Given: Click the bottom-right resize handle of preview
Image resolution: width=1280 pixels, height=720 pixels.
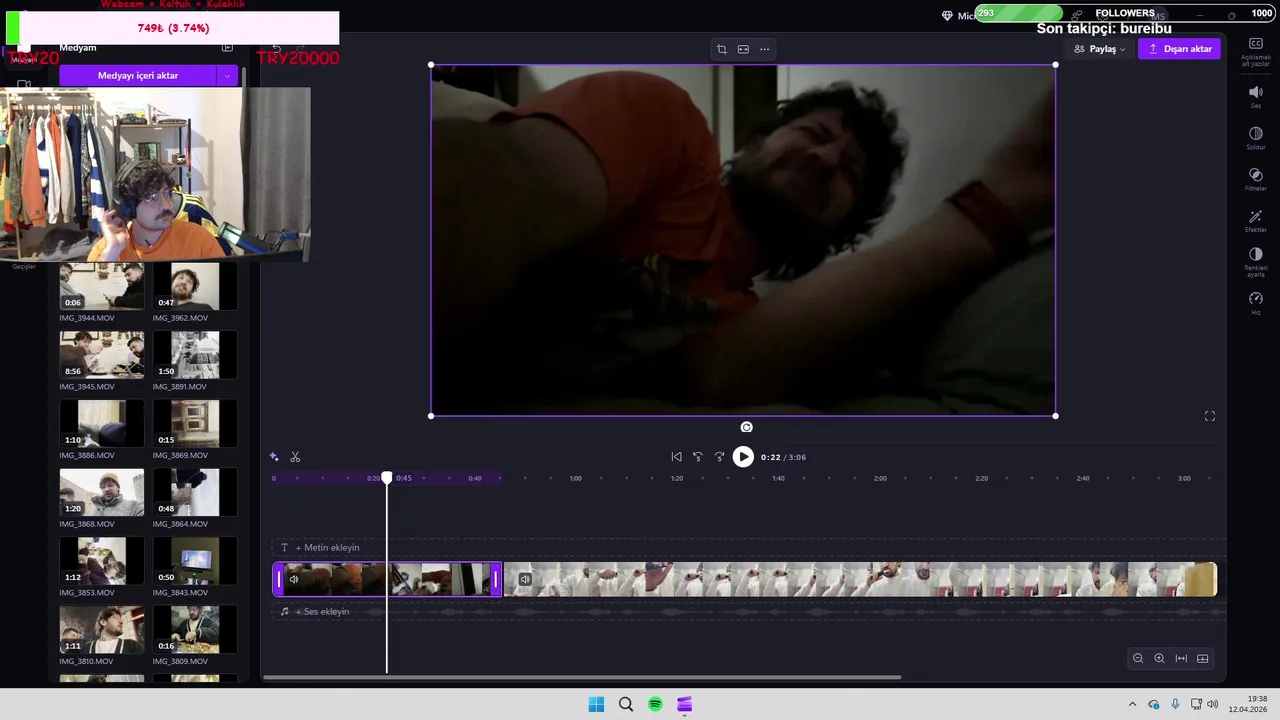Looking at the screenshot, I should pyautogui.click(x=1056, y=416).
